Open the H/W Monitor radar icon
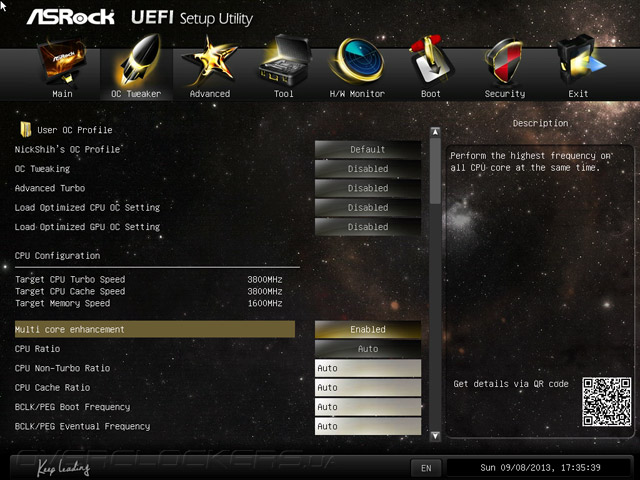640x480 pixels. (x=358, y=61)
